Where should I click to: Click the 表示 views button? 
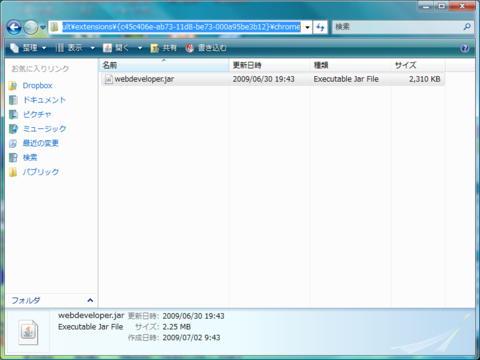(x=69, y=48)
